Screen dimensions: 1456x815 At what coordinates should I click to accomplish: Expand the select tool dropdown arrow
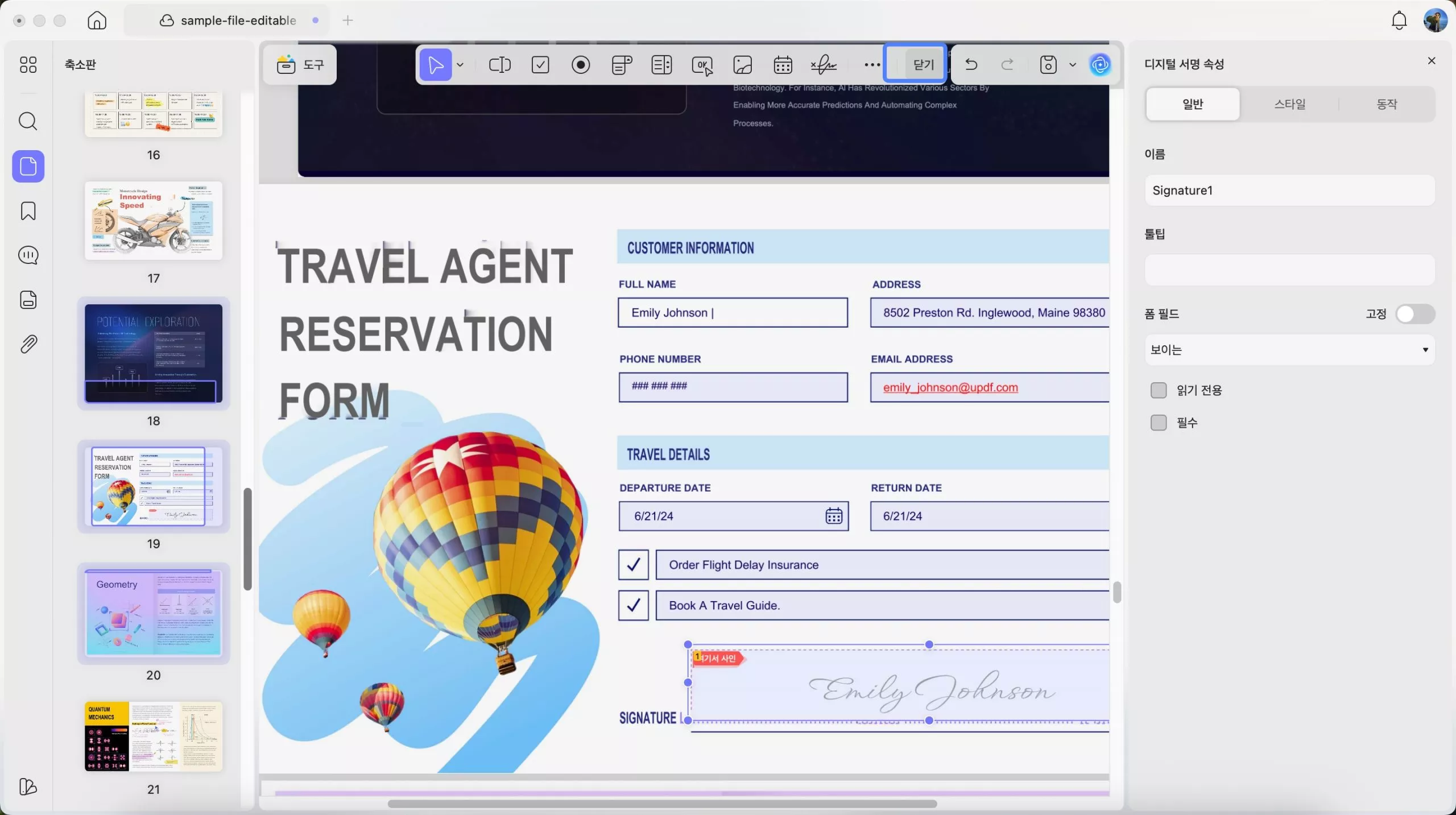[460, 65]
